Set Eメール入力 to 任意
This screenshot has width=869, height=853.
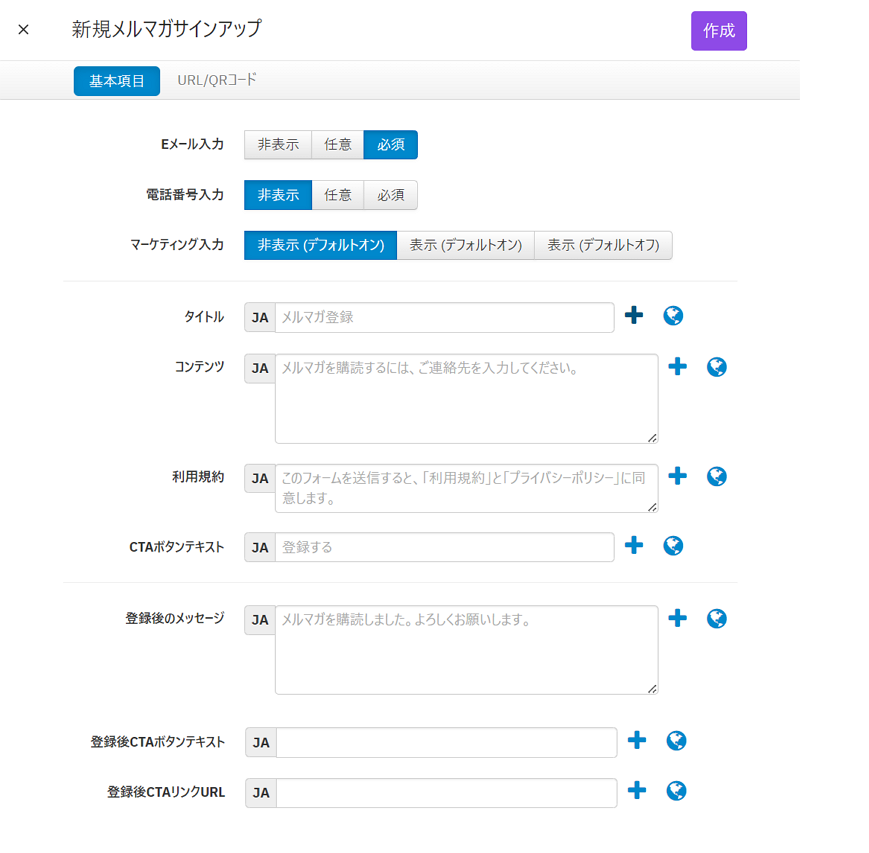pos(337,145)
